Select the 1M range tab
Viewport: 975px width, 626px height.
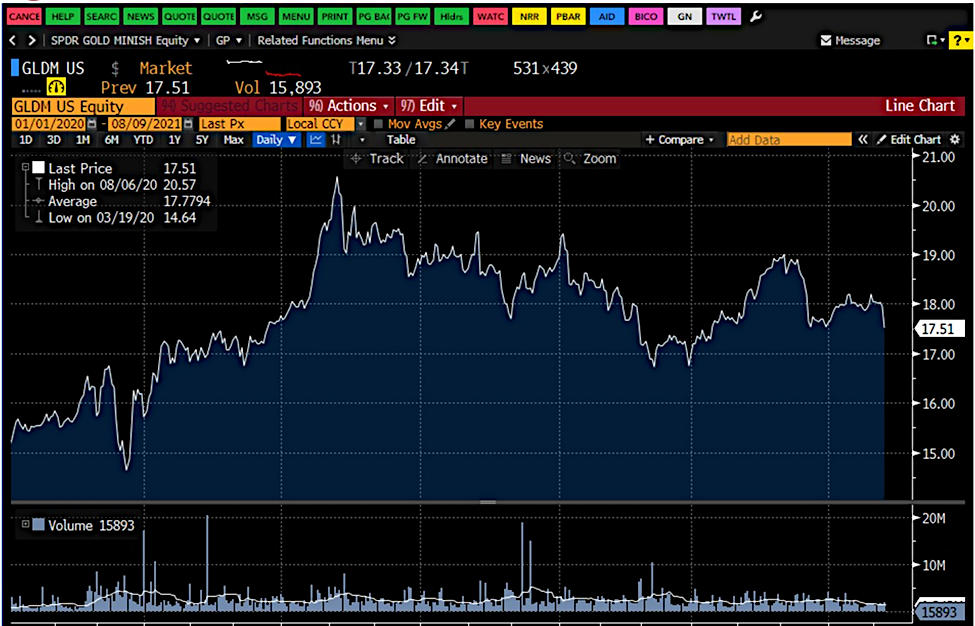(83, 140)
